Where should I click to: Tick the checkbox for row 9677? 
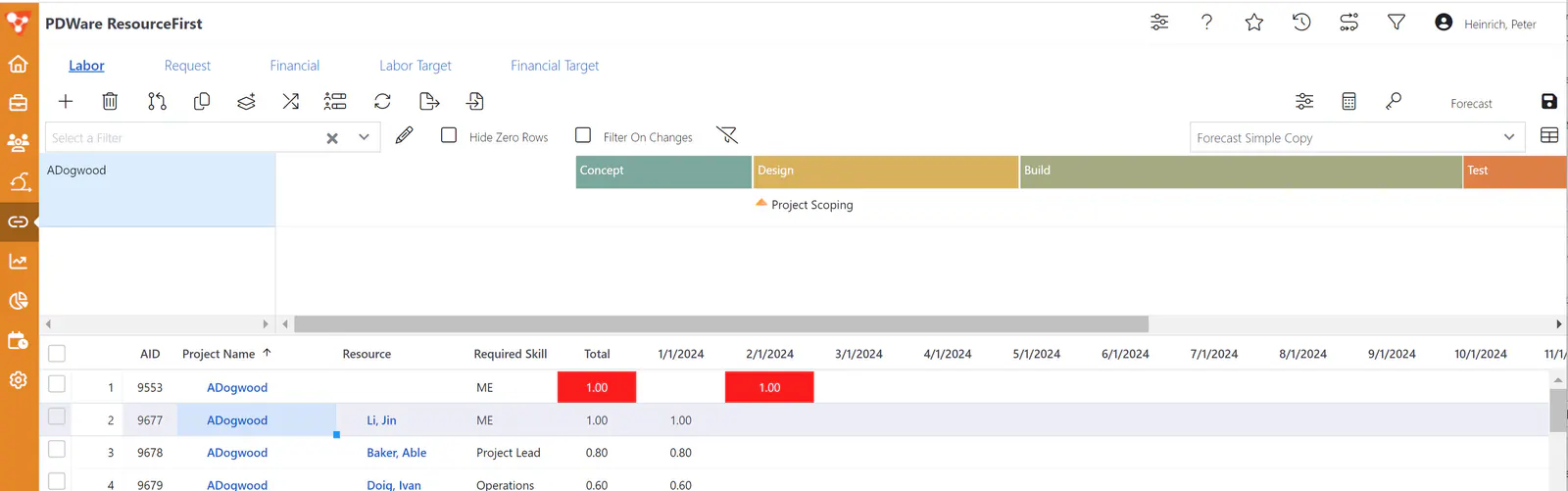[x=57, y=417]
